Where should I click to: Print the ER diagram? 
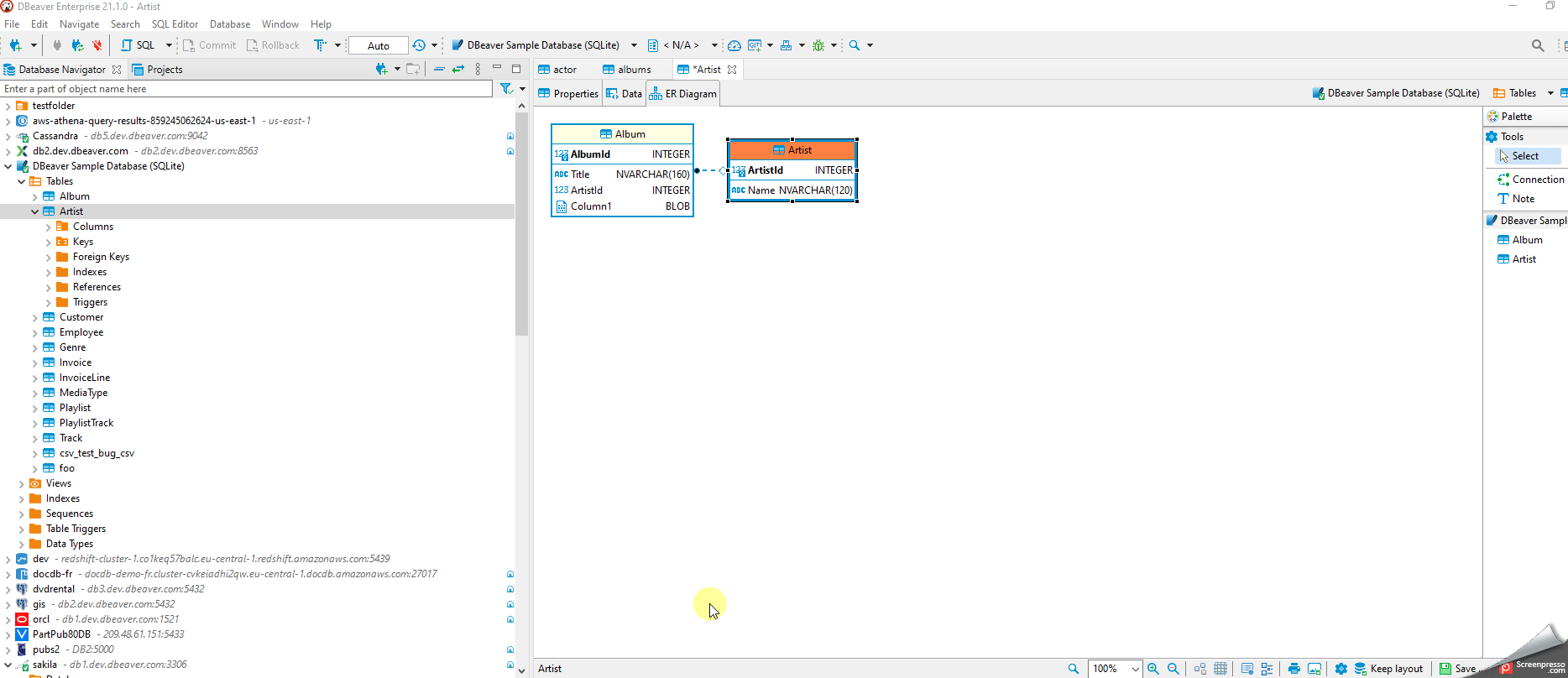point(1294,669)
